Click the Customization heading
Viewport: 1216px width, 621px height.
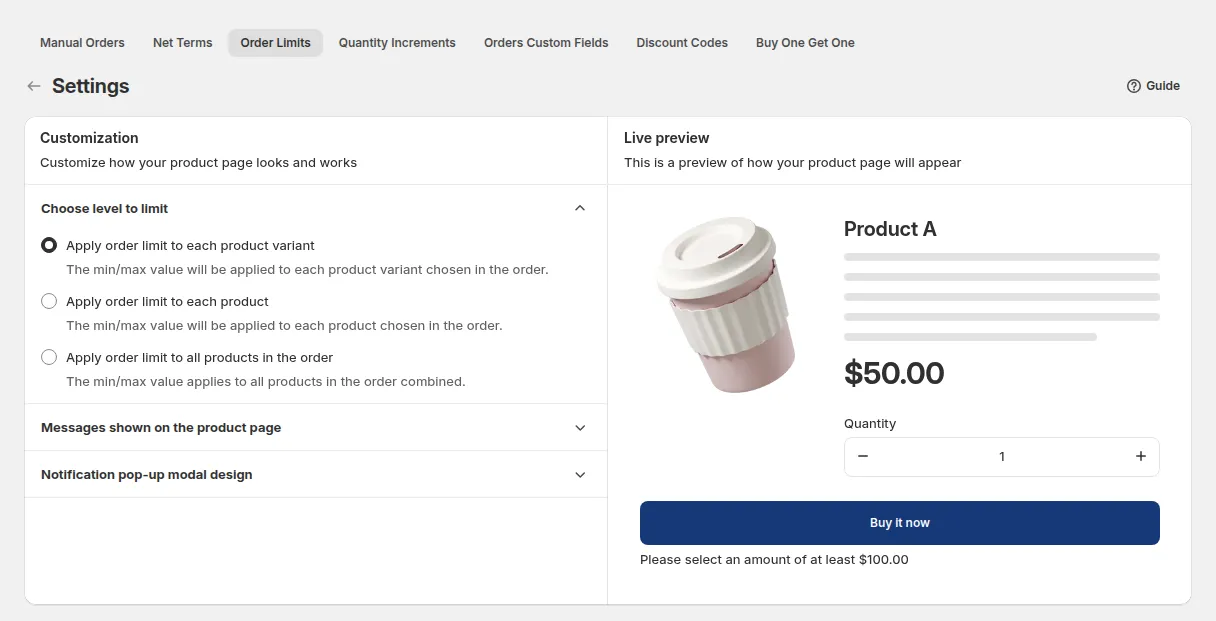click(x=89, y=138)
